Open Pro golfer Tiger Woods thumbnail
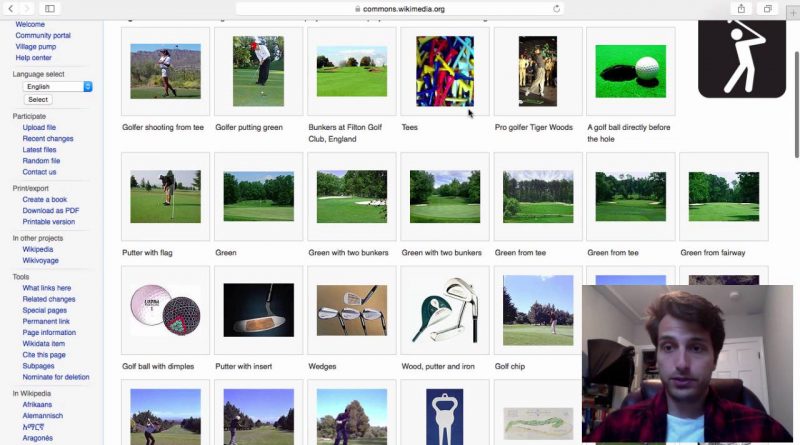 [538, 71]
